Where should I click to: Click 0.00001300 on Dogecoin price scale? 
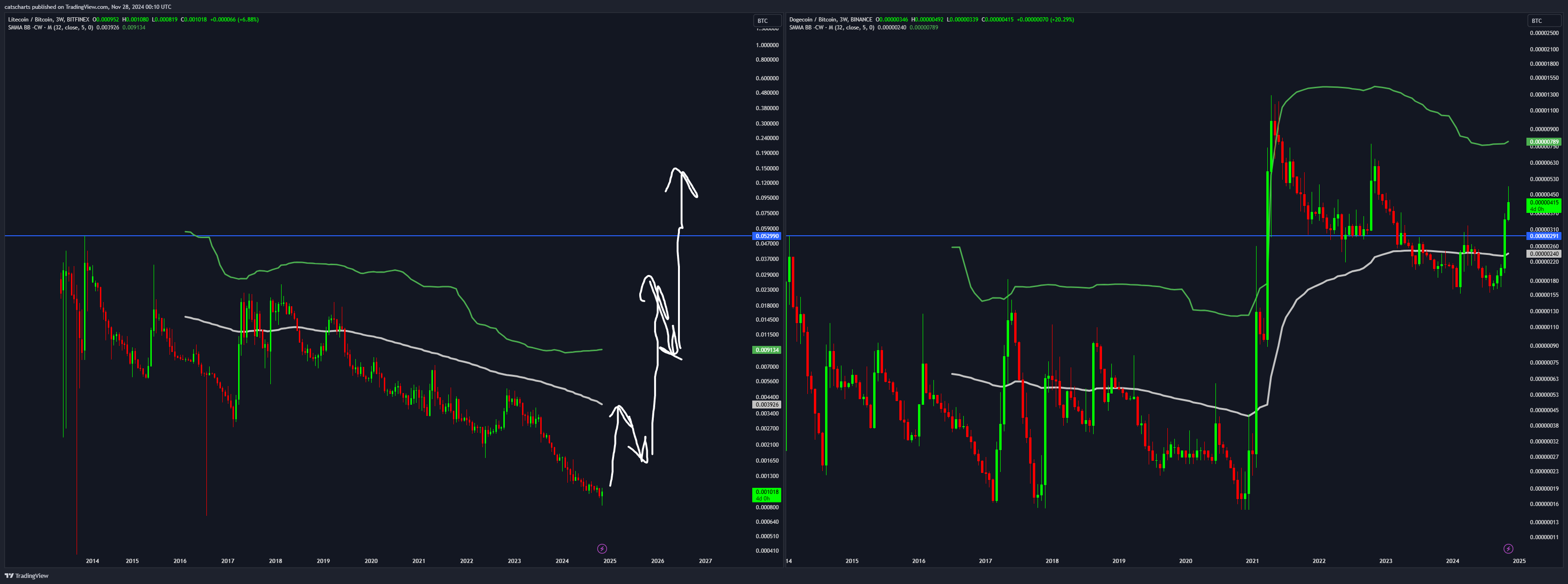1544,94
